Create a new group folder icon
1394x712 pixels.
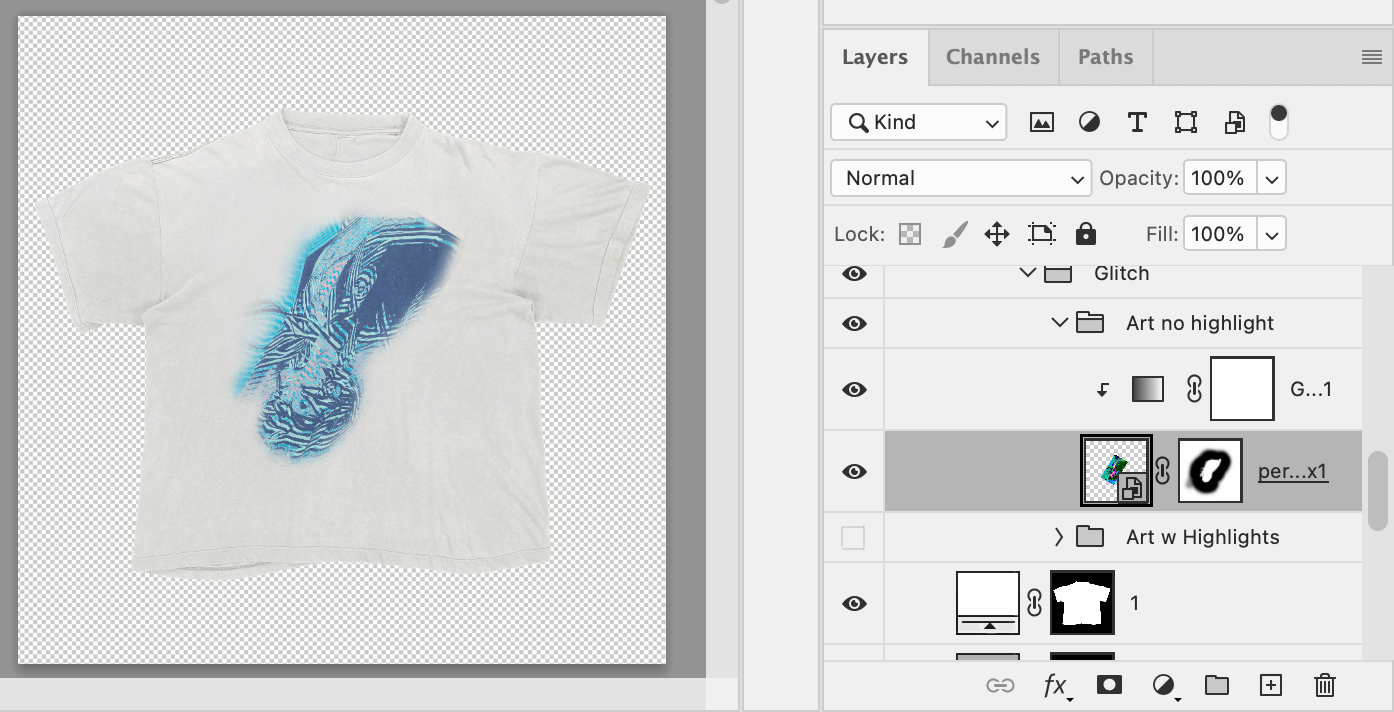[x=1216, y=685]
